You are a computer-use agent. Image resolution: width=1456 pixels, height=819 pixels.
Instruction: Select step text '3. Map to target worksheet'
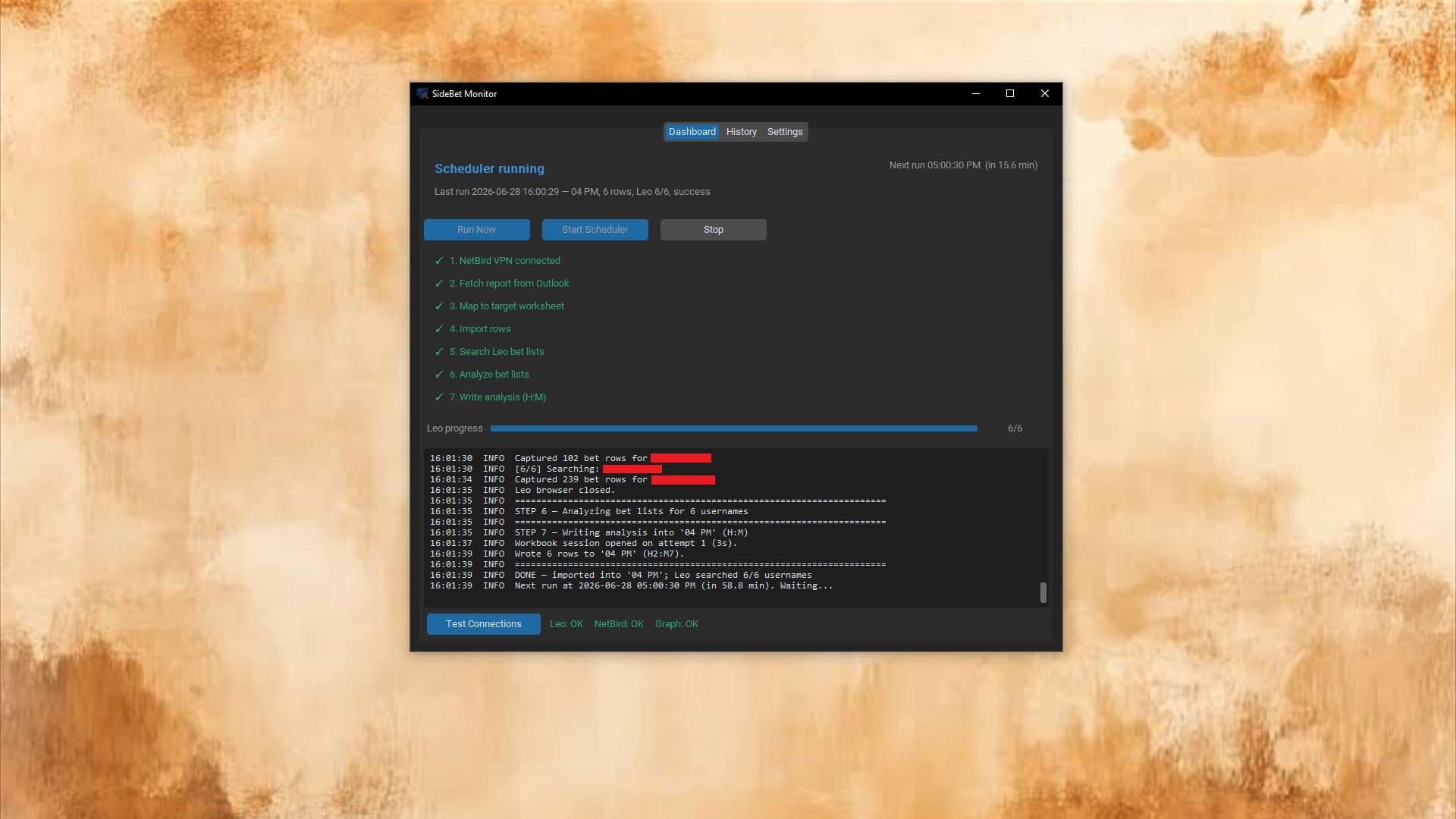[x=507, y=306]
